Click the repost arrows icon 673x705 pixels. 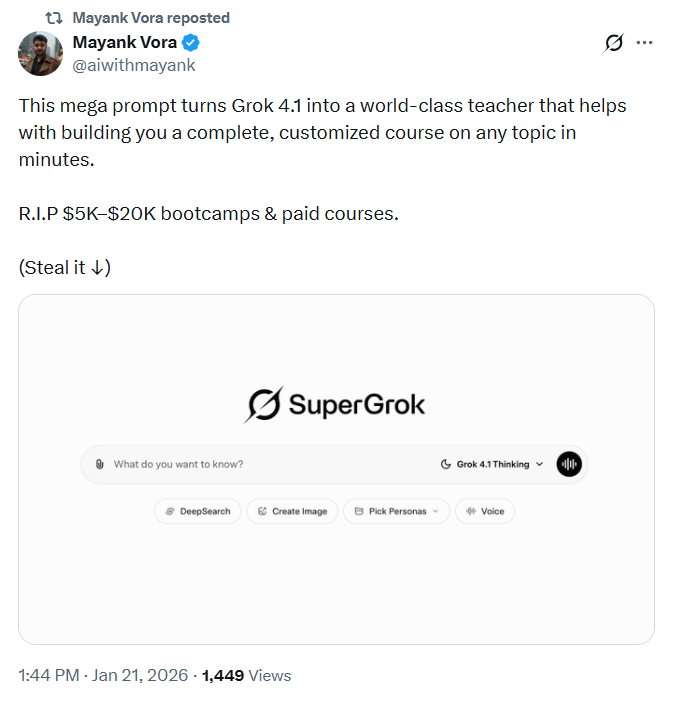point(53,18)
